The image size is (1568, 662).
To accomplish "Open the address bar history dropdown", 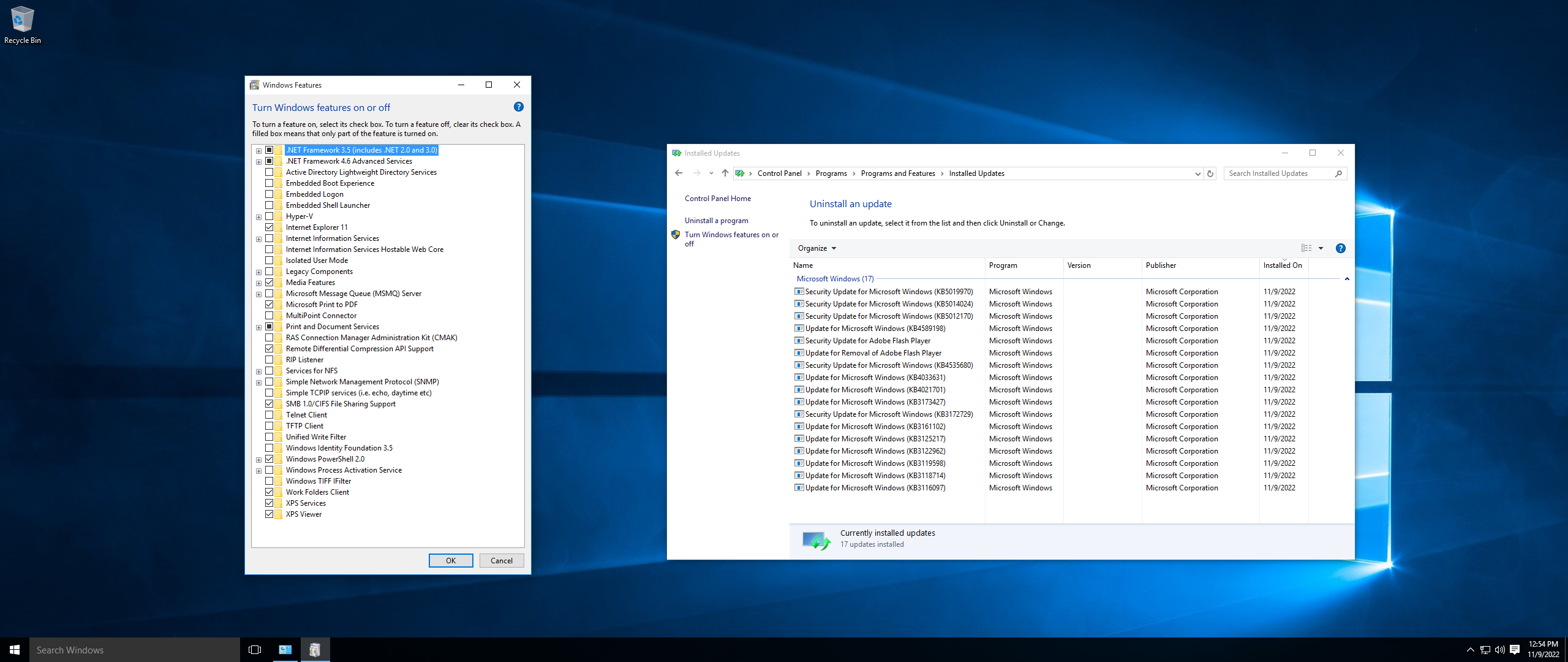I will tap(1197, 173).
